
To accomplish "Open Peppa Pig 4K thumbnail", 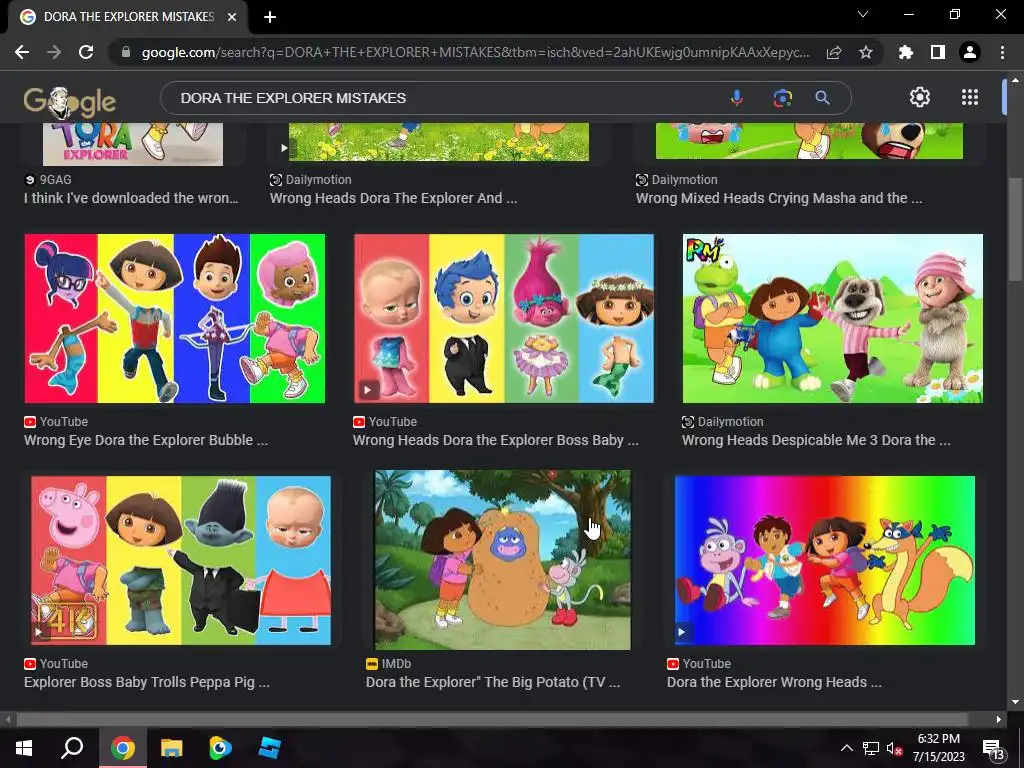I will click(x=181, y=560).
